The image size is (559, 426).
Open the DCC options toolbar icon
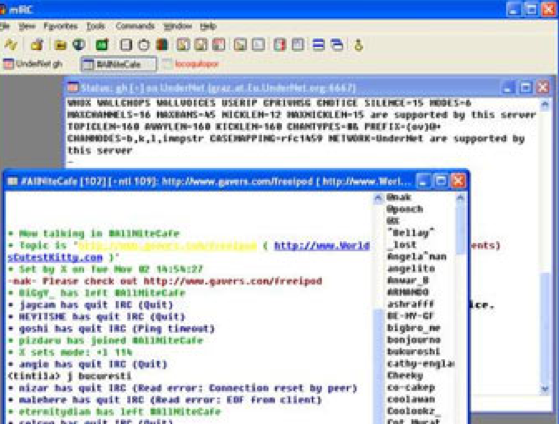click(219, 45)
